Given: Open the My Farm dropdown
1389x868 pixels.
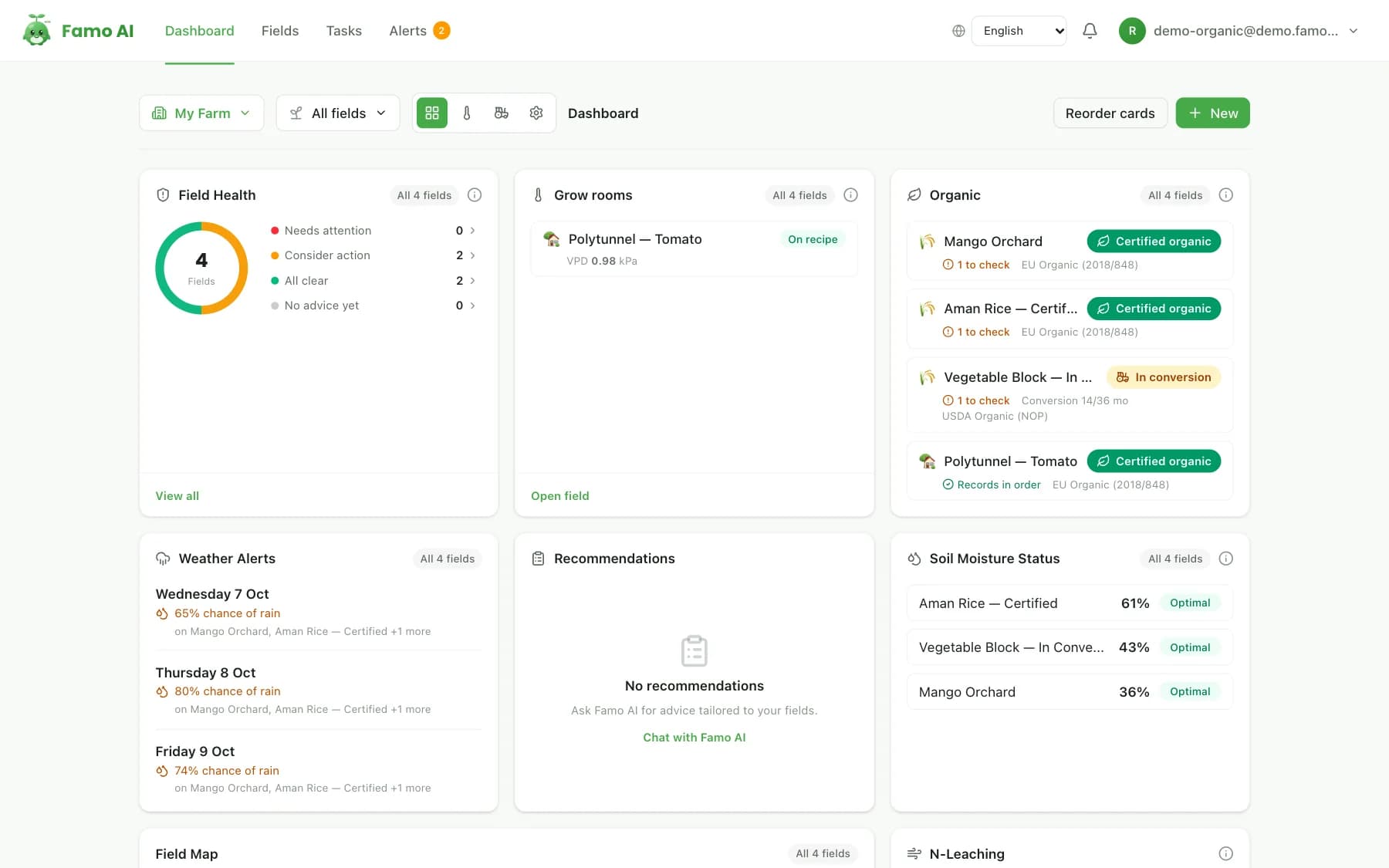Looking at the screenshot, I should pyautogui.click(x=201, y=113).
